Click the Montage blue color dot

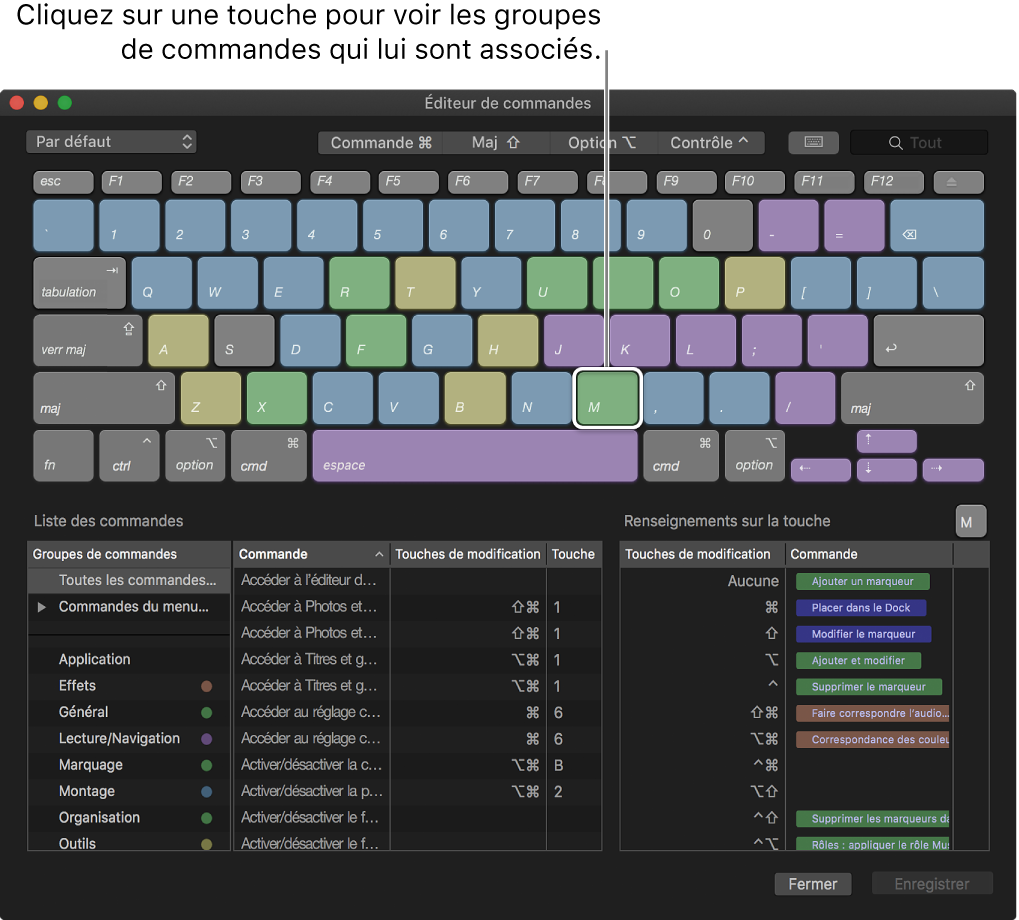pos(207,791)
